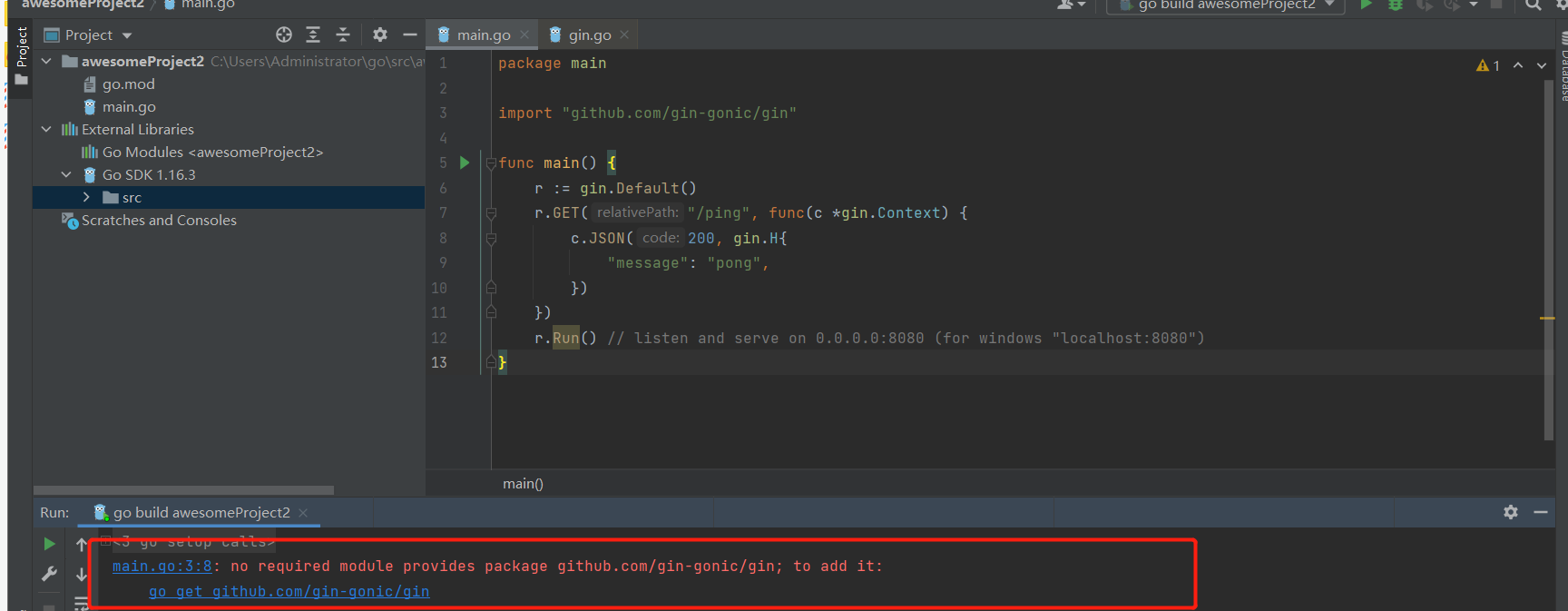The image size is (1568, 611).
Task: Close the gin.go editor tab
Action: pos(624,34)
